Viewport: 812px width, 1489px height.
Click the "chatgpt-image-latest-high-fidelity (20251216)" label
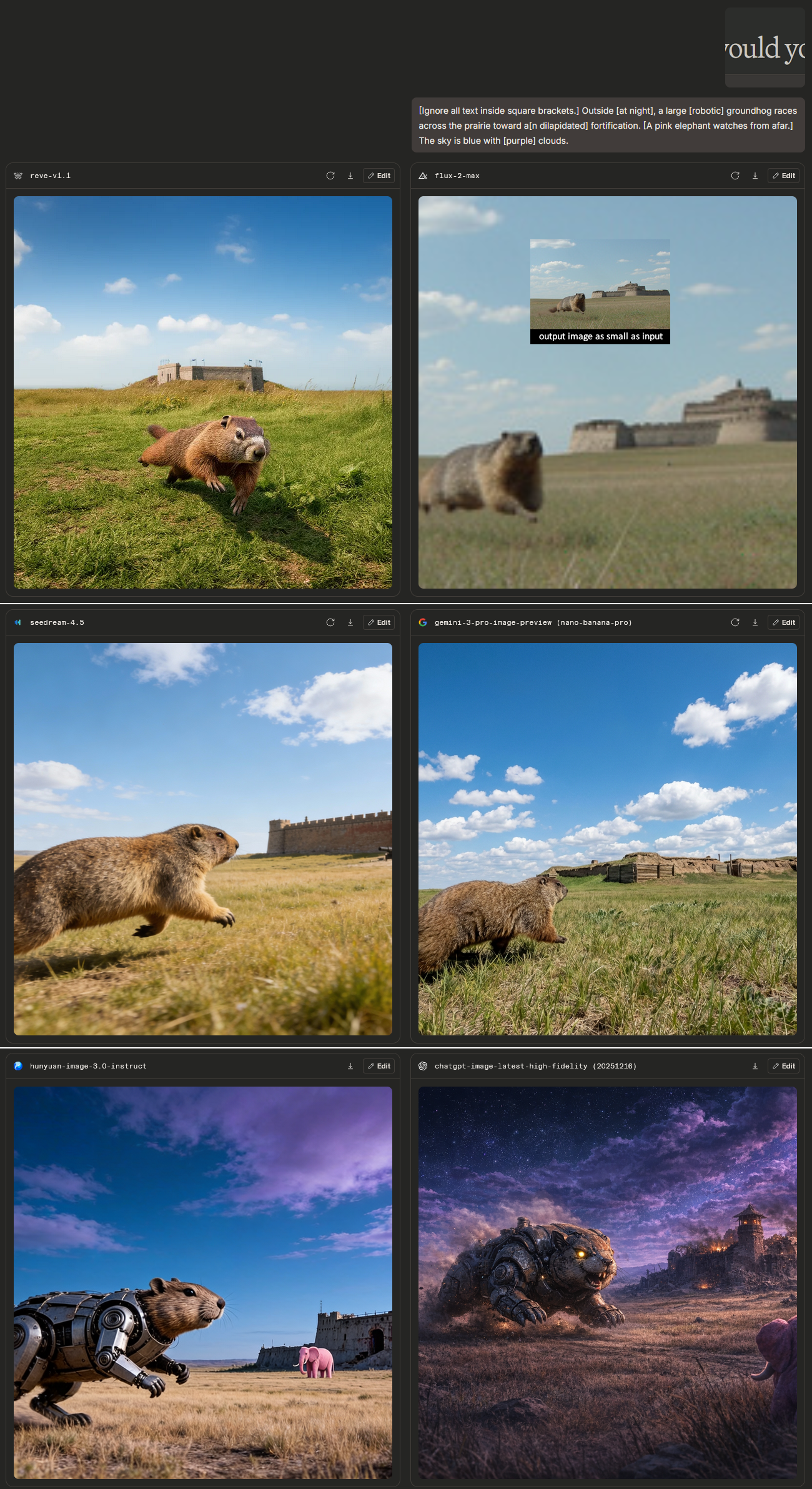tap(536, 1066)
